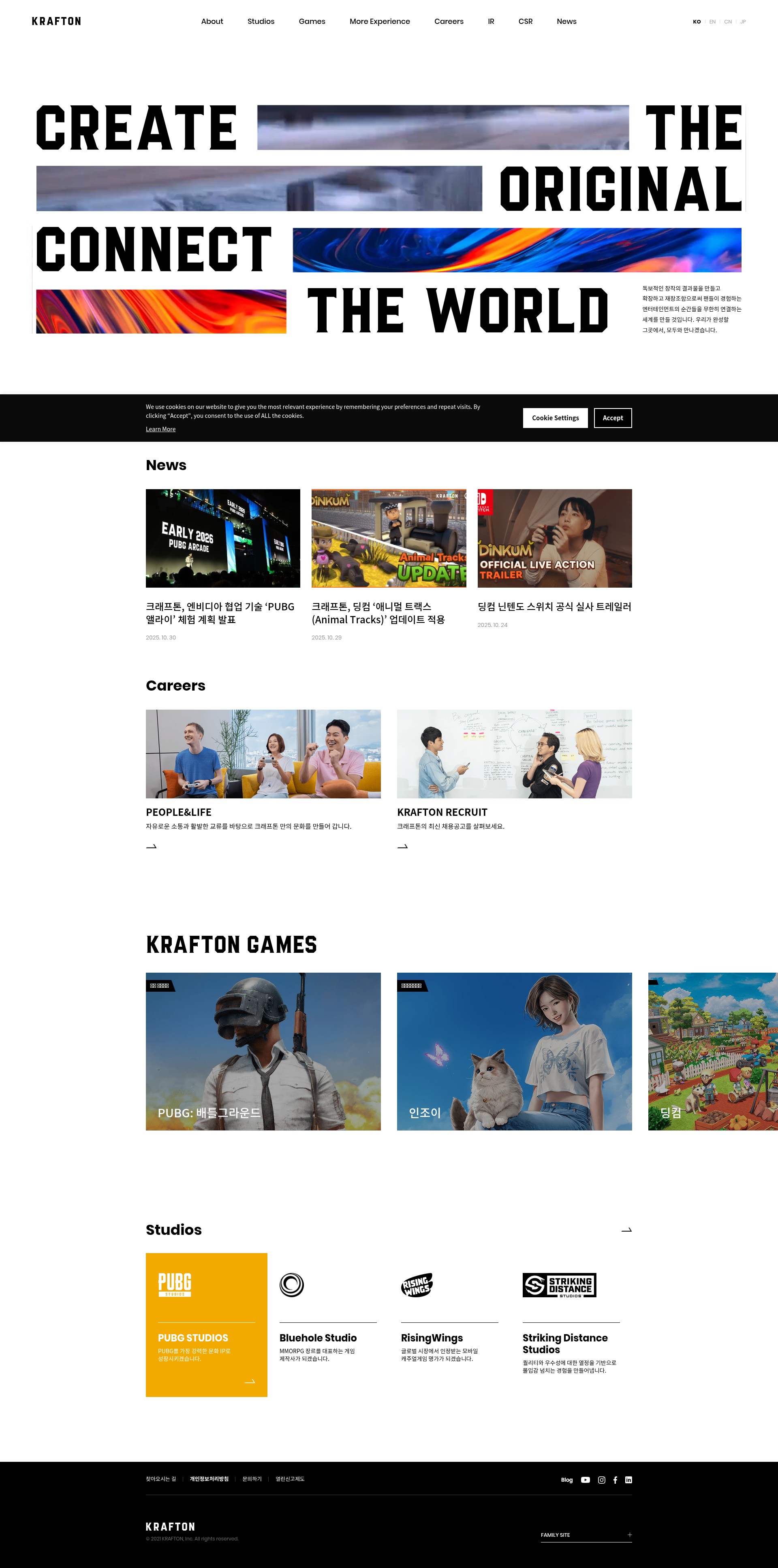Viewport: 778px width, 1568px height.
Task: Switch language to JP
Action: coord(743,22)
